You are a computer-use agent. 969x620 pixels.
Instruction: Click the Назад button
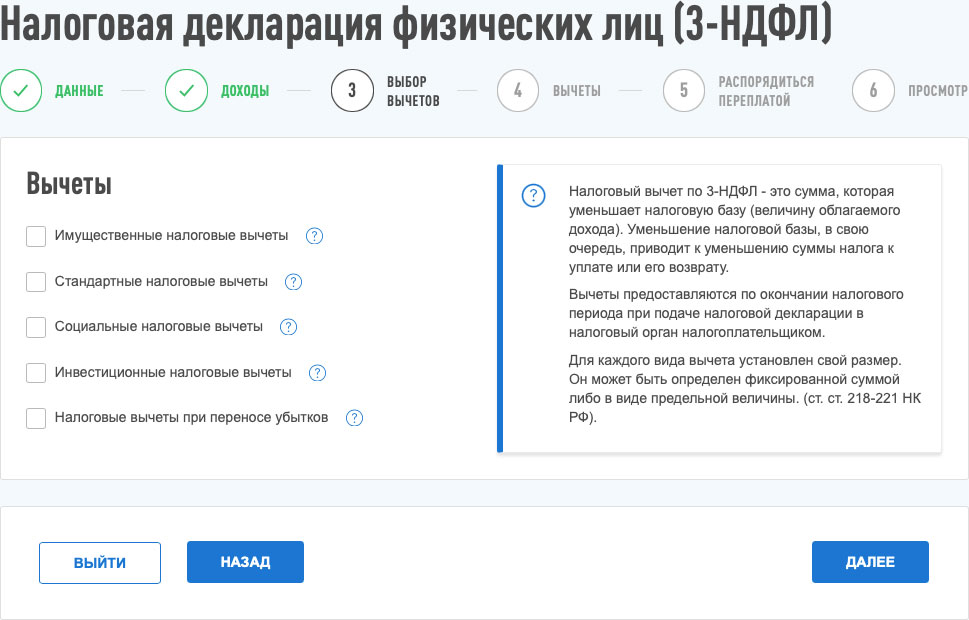point(245,562)
